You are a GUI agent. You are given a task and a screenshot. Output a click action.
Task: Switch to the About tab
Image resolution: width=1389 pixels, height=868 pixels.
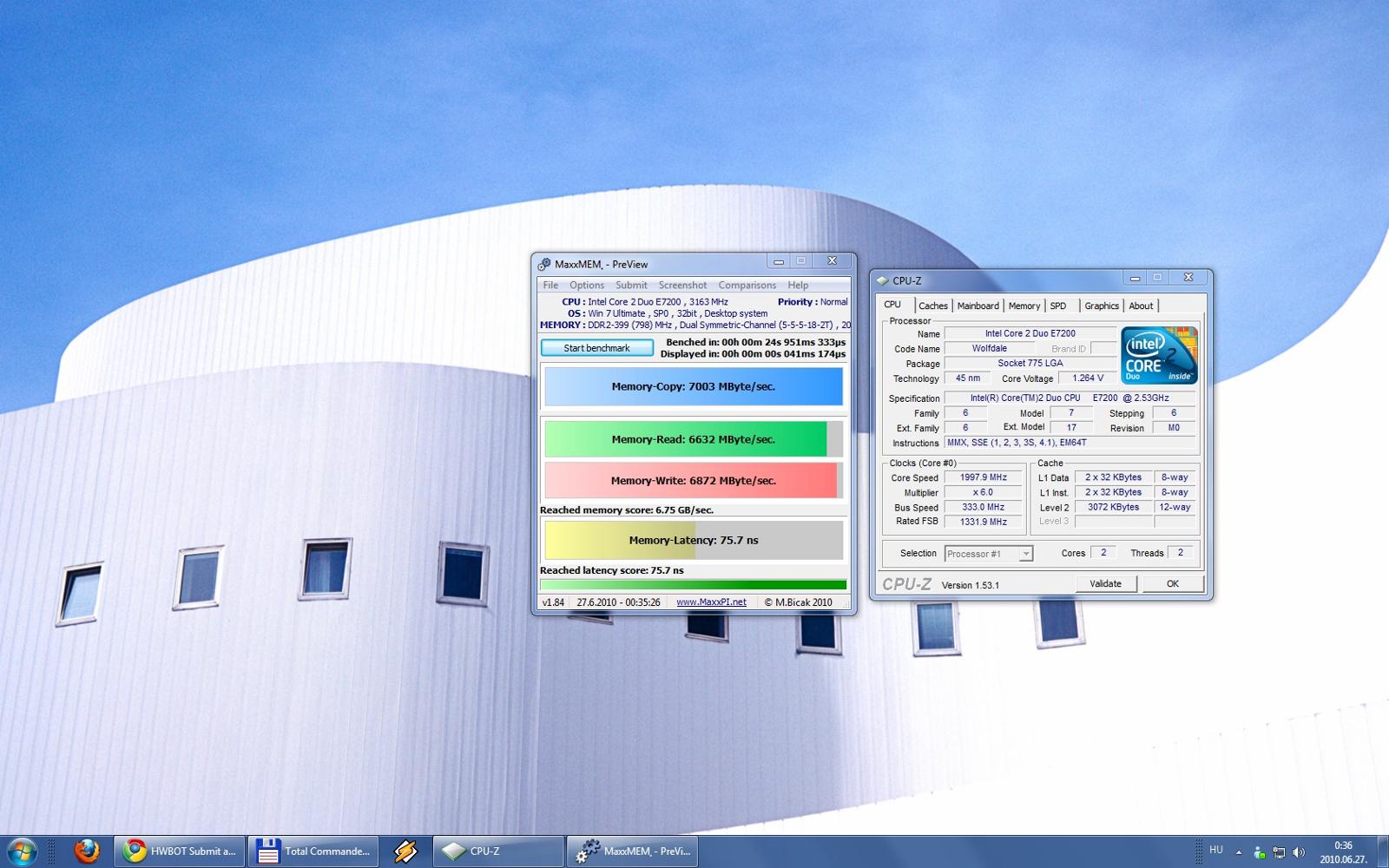pos(1141,306)
